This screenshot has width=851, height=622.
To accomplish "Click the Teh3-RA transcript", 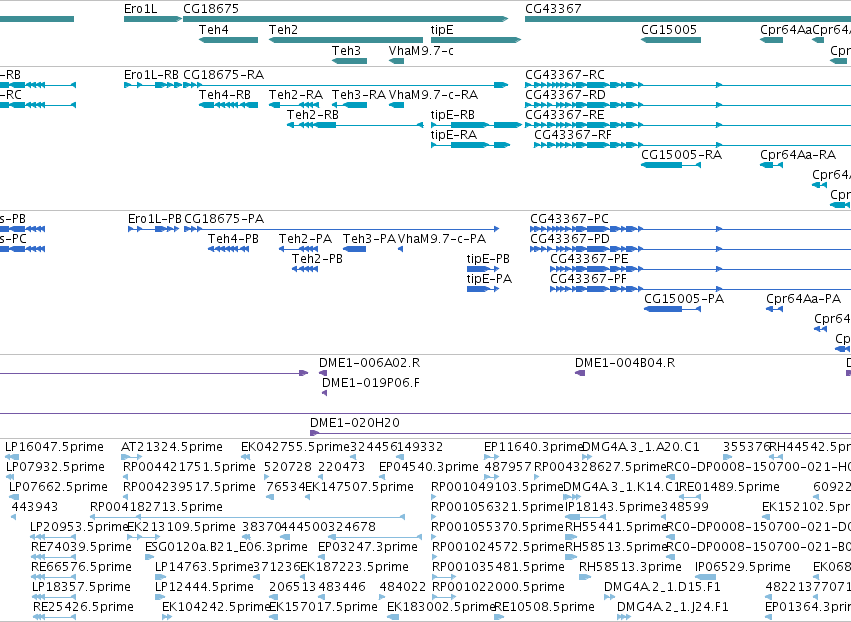I will click(x=350, y=105).
